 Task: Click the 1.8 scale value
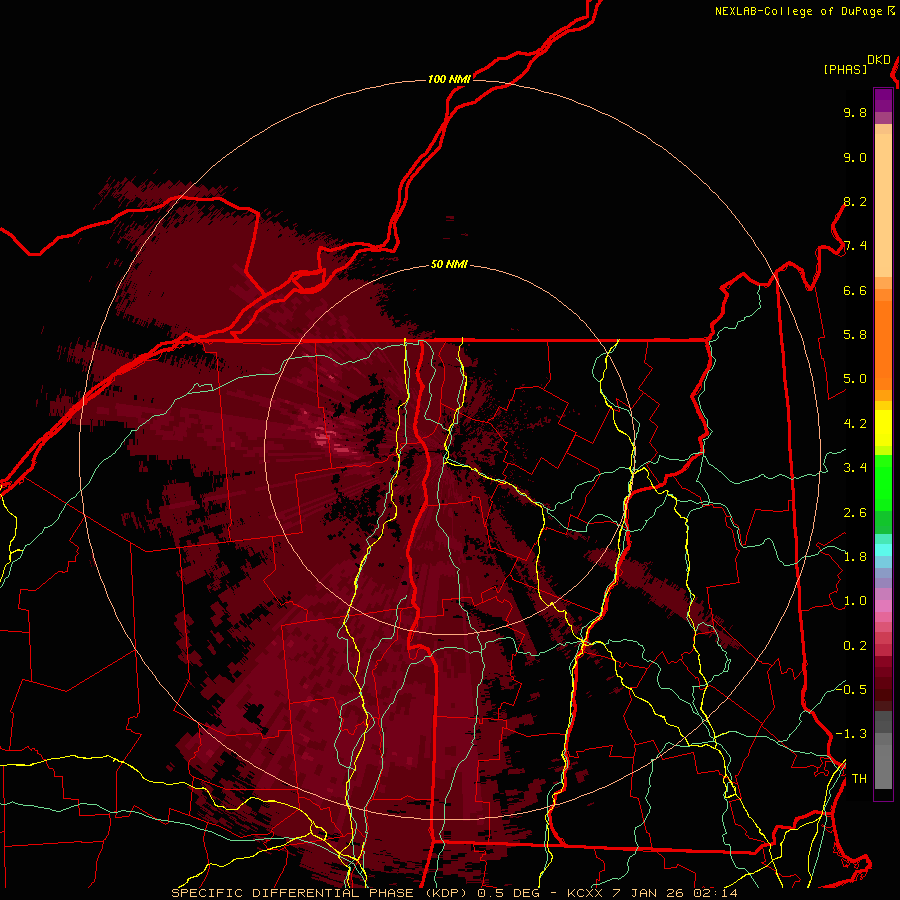coord(855,557)
